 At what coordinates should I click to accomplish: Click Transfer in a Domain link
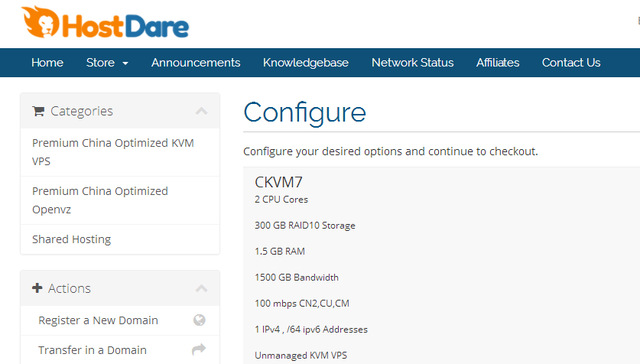point(92,350)
